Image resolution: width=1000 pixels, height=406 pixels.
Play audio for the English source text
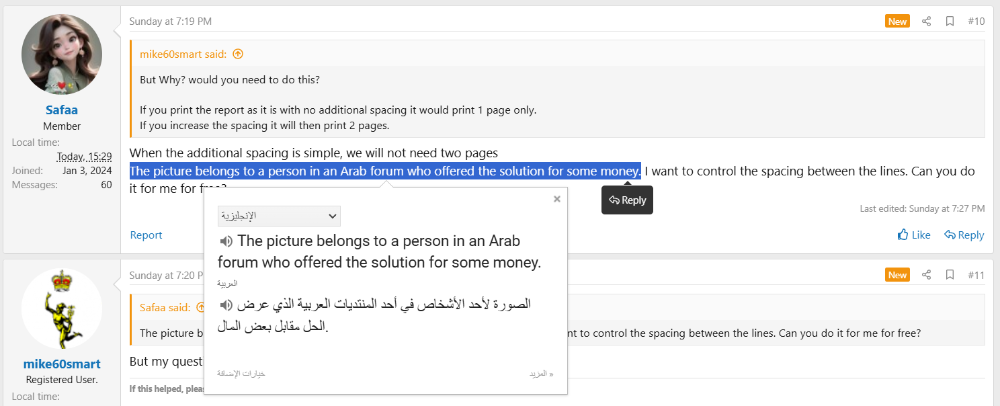pyautogui.click(x=225, y=242)
